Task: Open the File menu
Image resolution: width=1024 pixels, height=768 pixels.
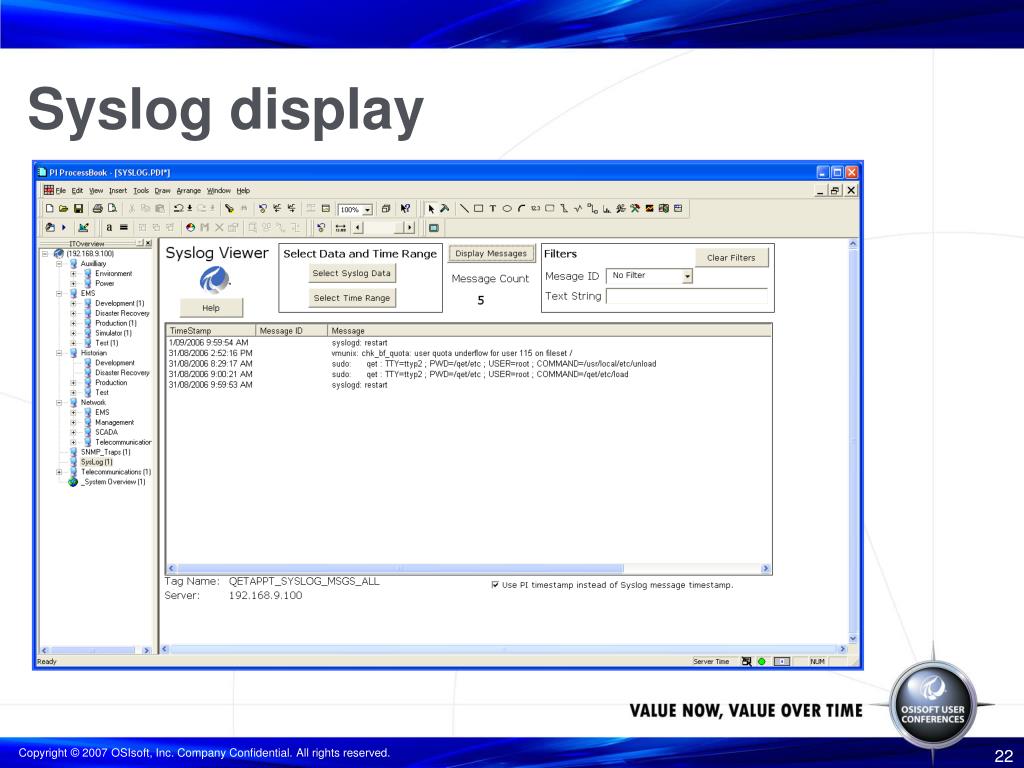Action: 61,191
